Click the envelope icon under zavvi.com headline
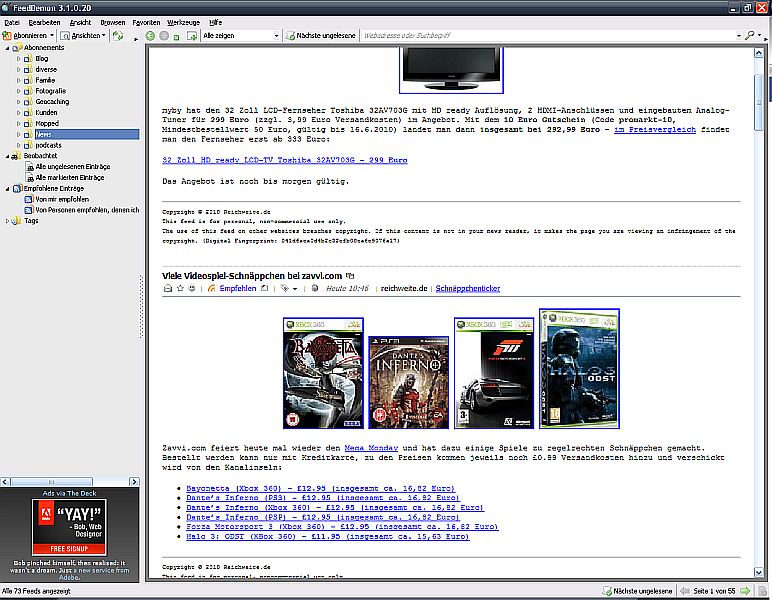The width and height of the screenshot is (772, 600). [x=168, y=288]
